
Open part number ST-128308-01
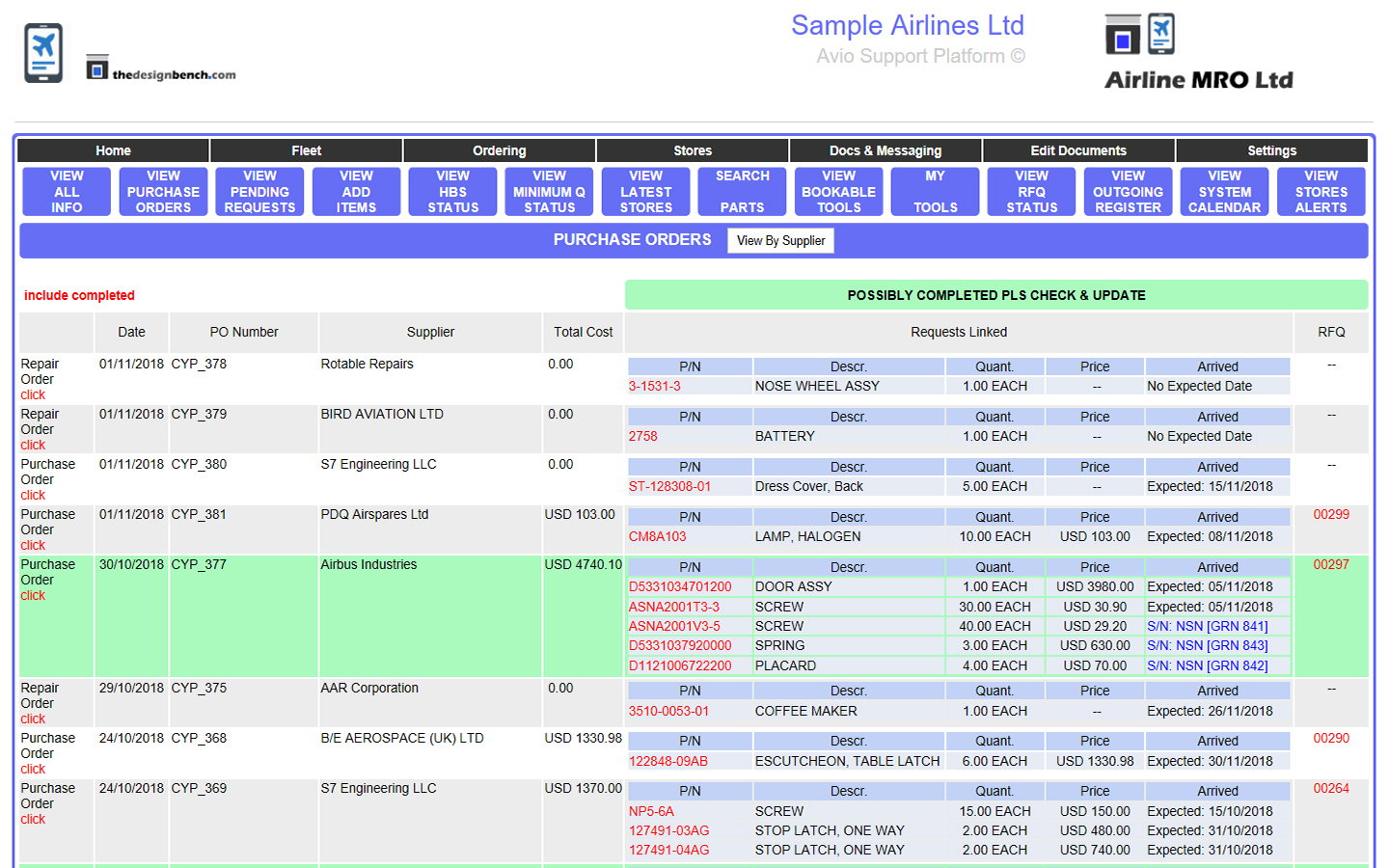(670, 486)
